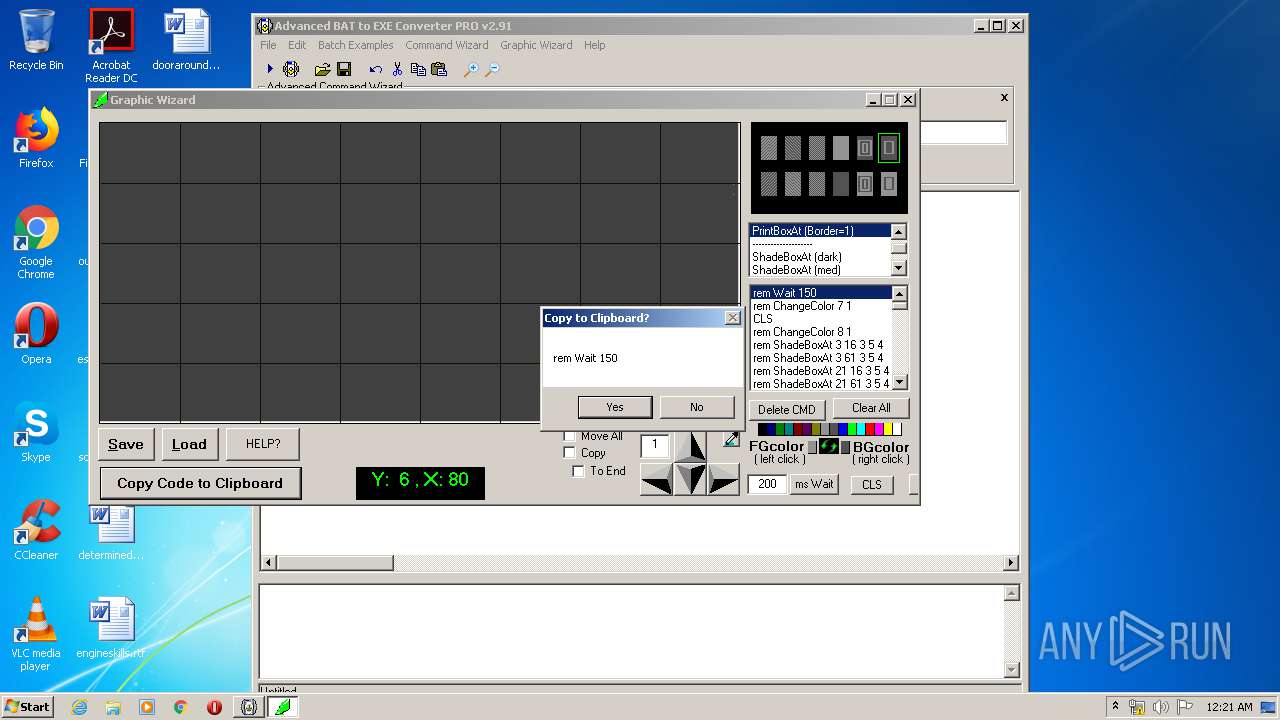The height and width of the screenshot is (720, 1280).
Task: Click the Delete CMD button
Action: click(x=787, y=409)
